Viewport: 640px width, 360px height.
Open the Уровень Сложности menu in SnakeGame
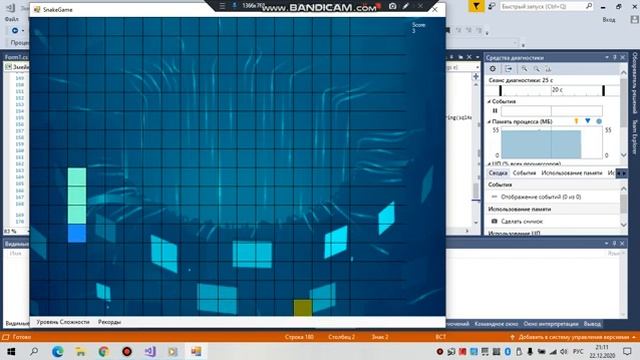(63, 322)
